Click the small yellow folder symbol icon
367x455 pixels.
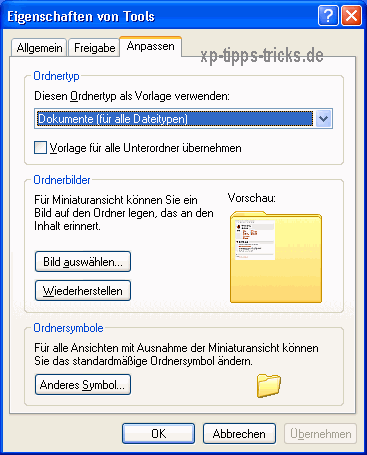[269, 385]
